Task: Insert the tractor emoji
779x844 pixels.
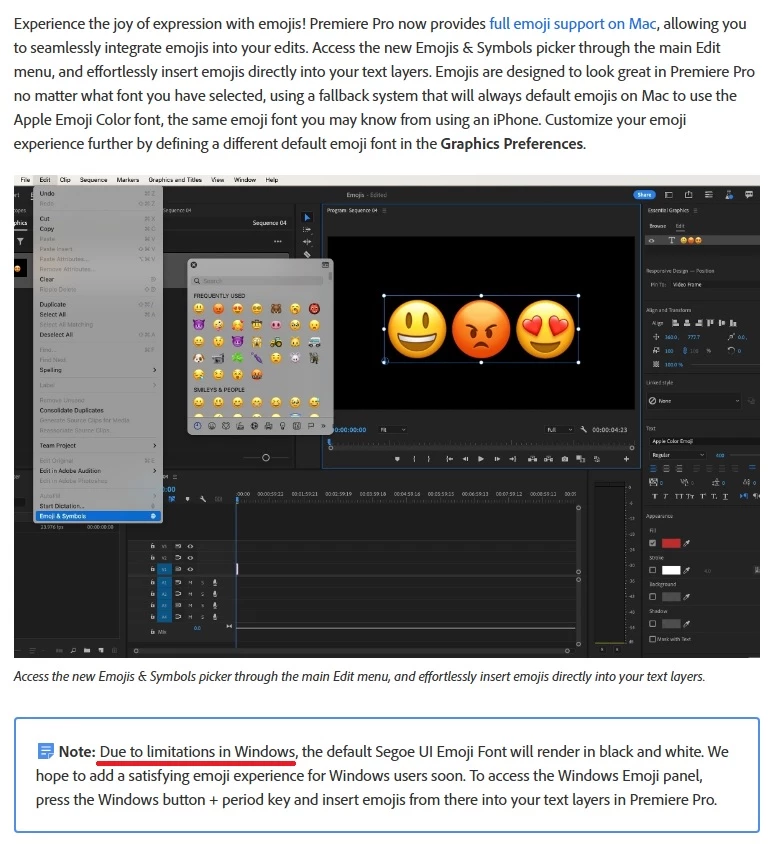Action: coord(276,341)
